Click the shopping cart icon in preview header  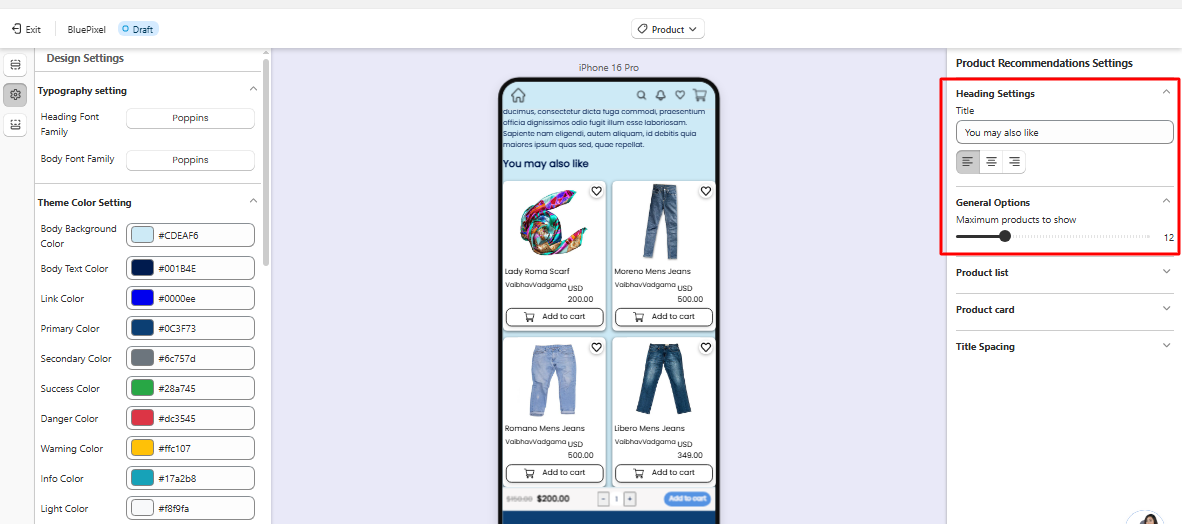tap(699, 96)
